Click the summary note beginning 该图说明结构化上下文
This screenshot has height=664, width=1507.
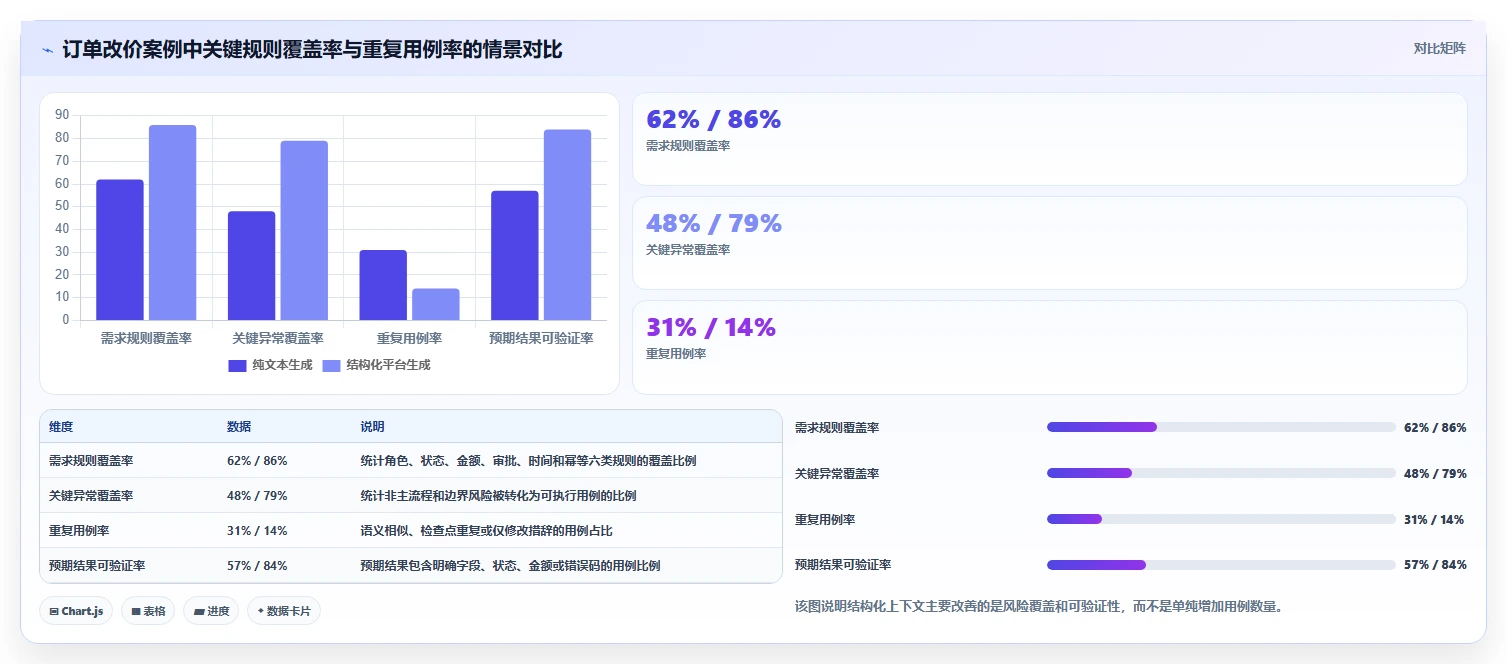[x=1038, y=606]
